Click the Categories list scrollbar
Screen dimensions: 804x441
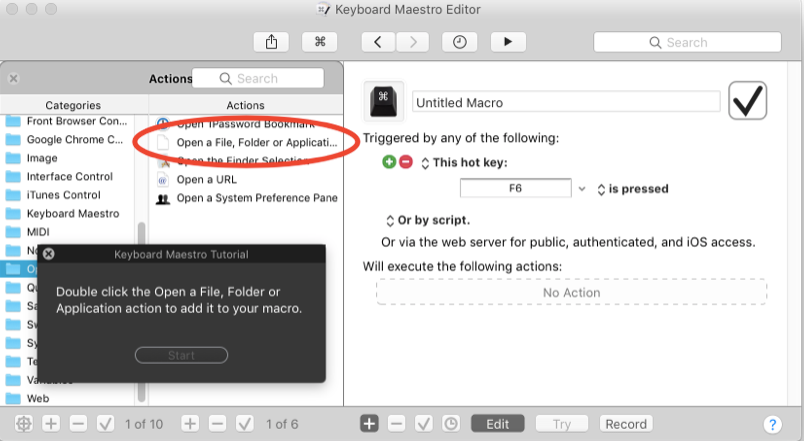coord(142,312)
